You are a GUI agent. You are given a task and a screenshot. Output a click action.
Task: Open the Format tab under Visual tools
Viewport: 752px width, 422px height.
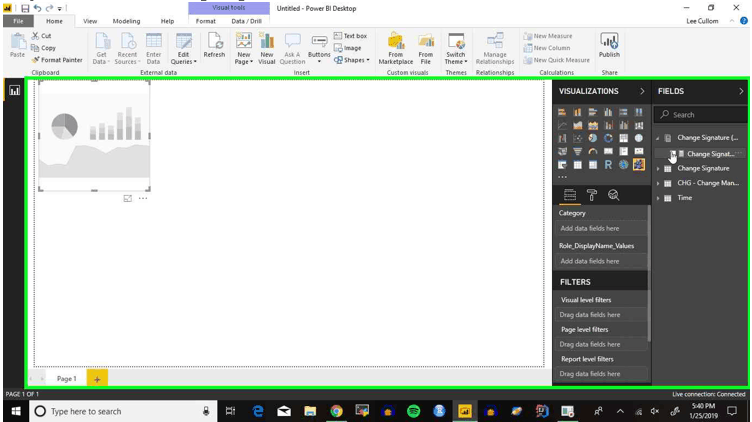click(x=206, y=21)
